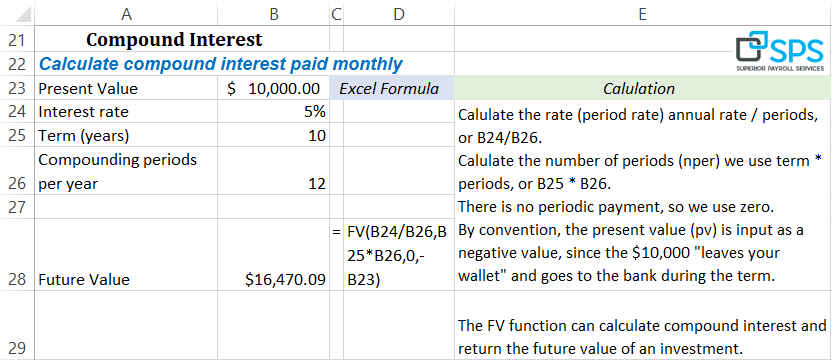Viewport: 832px width, 360px height.
Task: Select column D header
Action: coord(399,13)
